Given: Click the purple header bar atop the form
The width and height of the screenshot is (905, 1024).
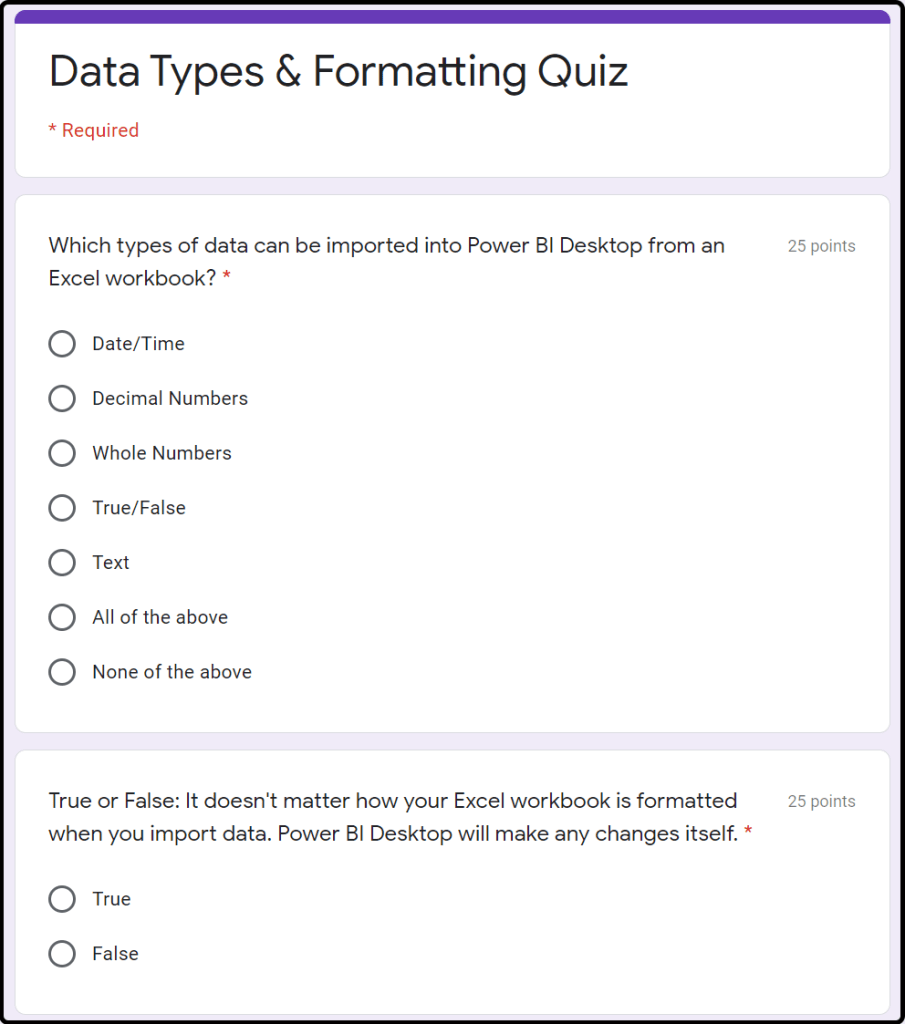Looking at the screenshot, I should [452, 17].
